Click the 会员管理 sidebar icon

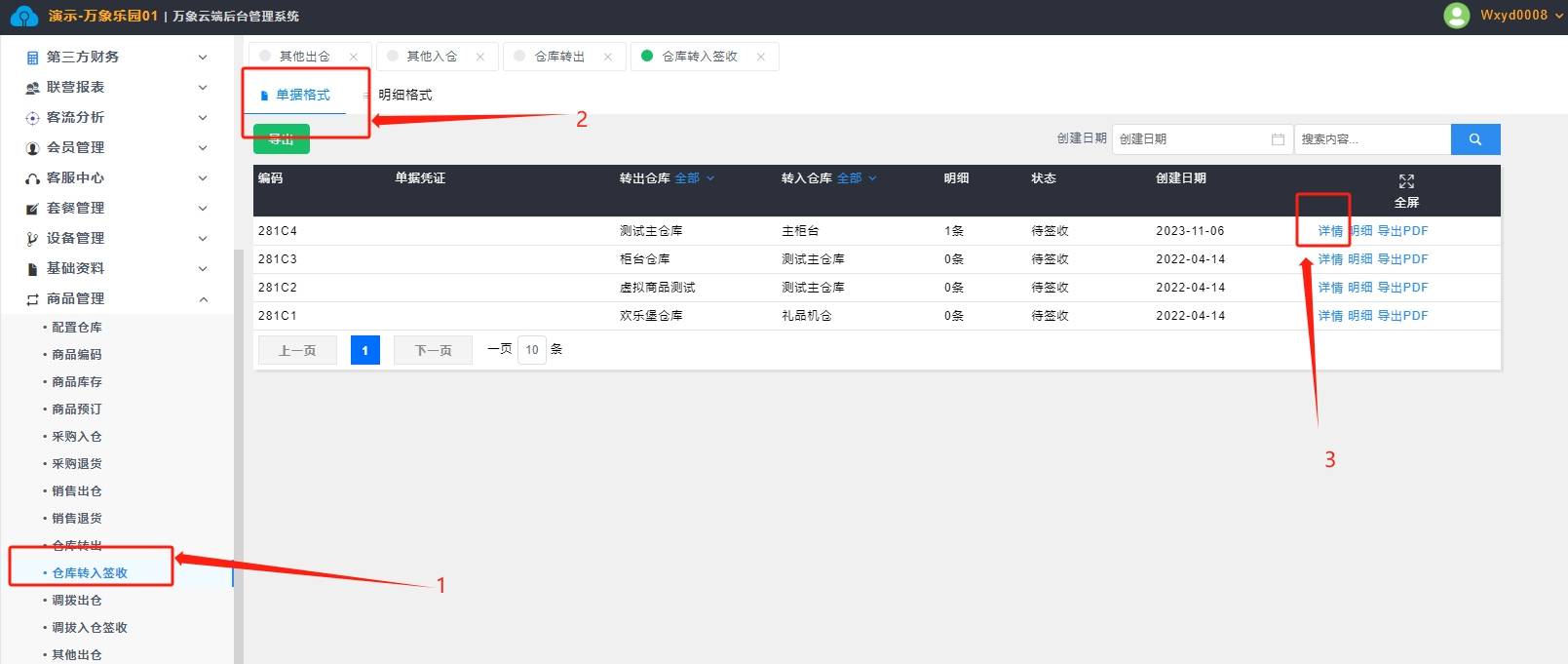click(32, 148)
